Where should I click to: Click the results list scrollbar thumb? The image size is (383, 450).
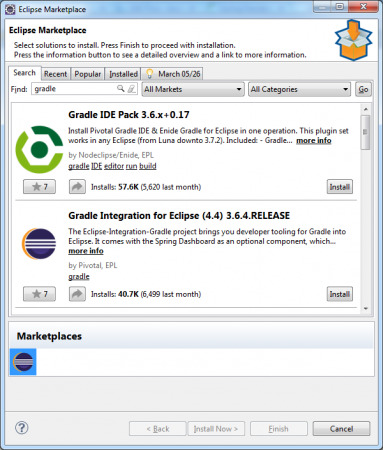tap(365, 132)
